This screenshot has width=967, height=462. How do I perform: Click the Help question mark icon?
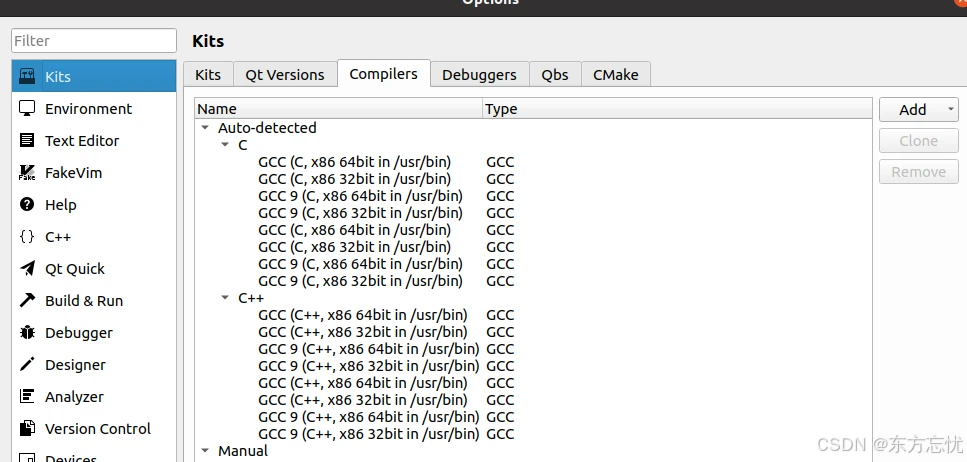tap(27, 205)
